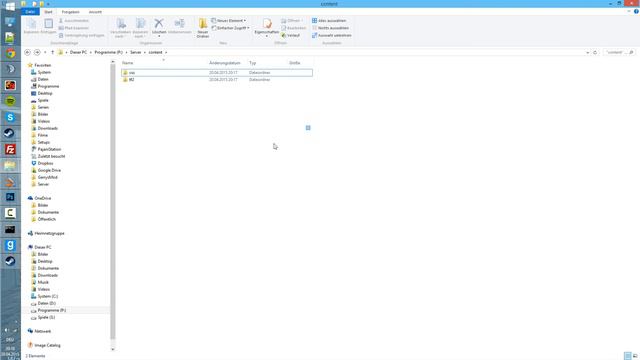The width and height of the screenshot is (640, 360).
Task: Switch to the Freigeben tab
Action: tap(71, 12)
